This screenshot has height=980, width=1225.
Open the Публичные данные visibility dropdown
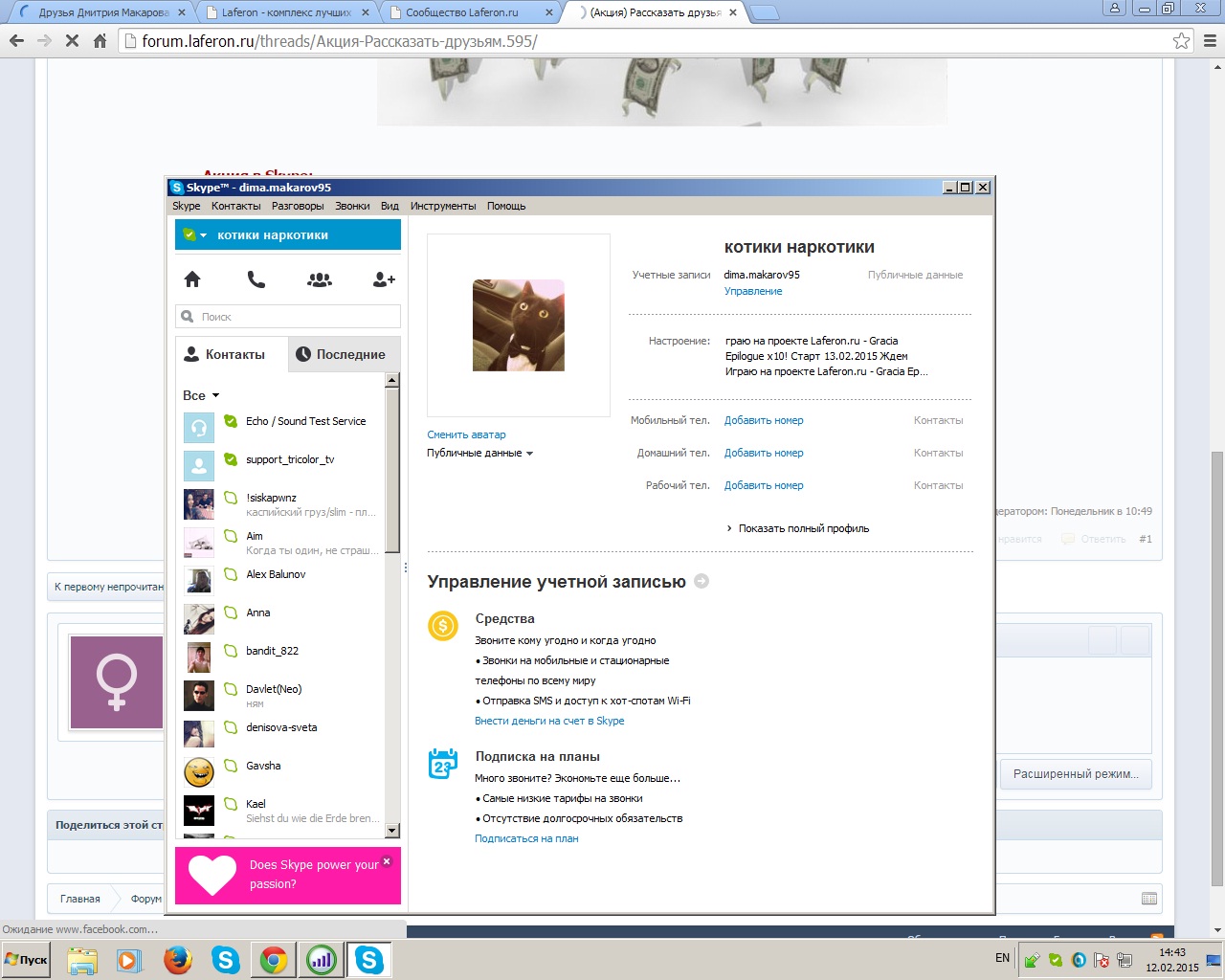(x=479, y=453)
